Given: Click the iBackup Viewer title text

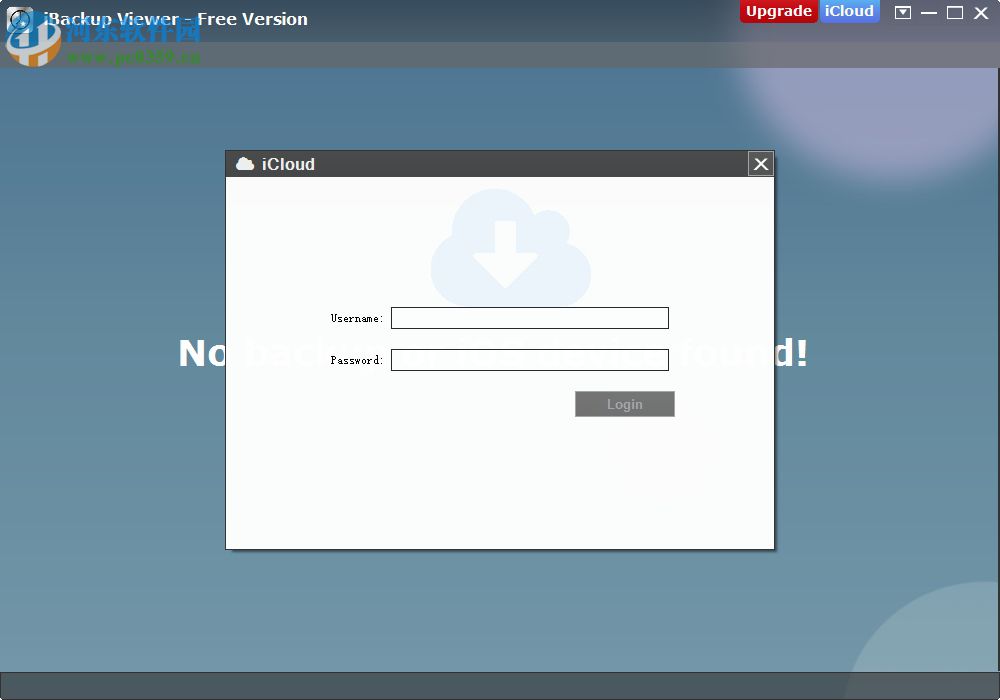Looking at the screenshot, I should coord(175,17).
